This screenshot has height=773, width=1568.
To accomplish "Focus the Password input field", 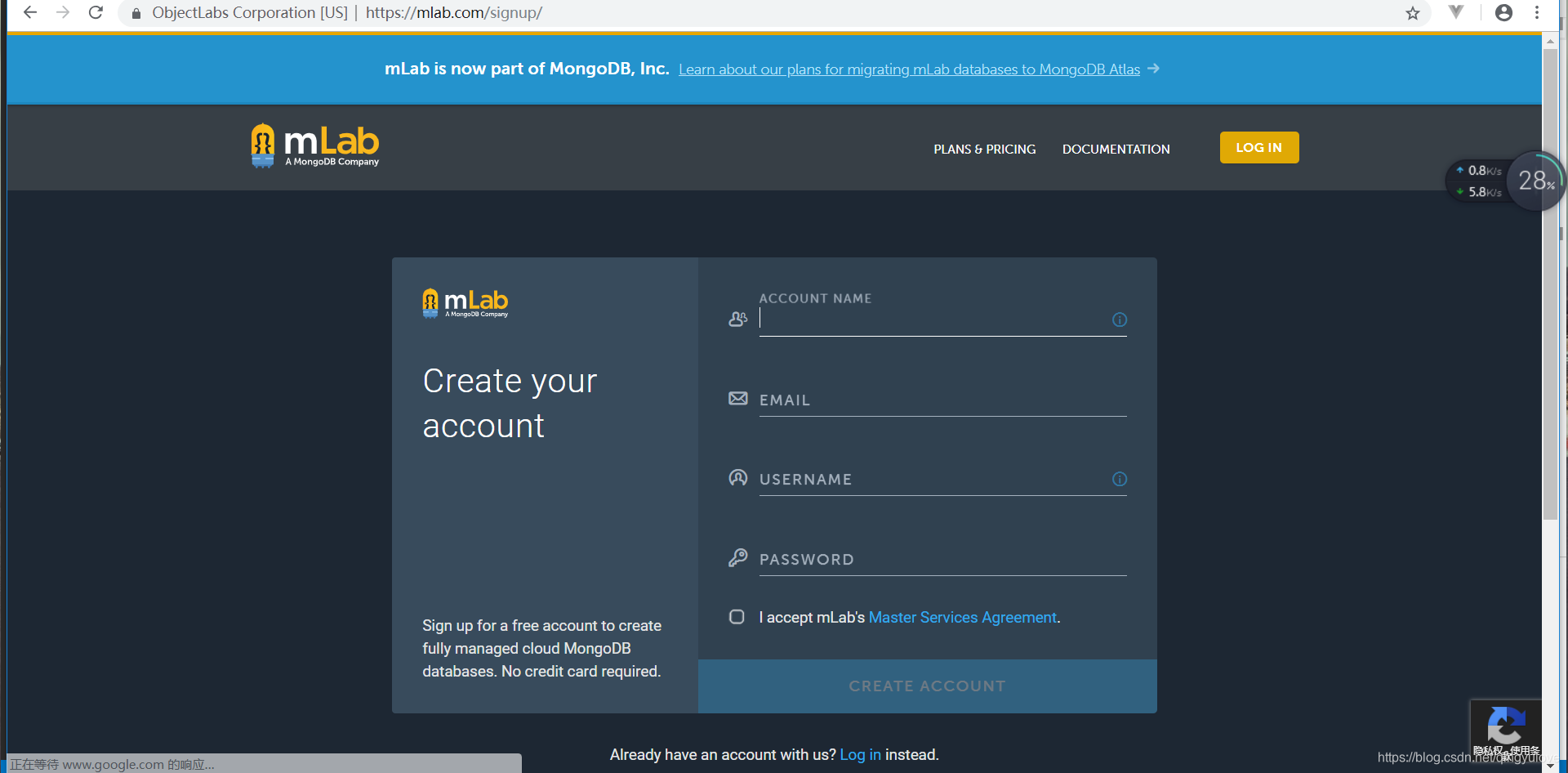I will coord(942,559).
